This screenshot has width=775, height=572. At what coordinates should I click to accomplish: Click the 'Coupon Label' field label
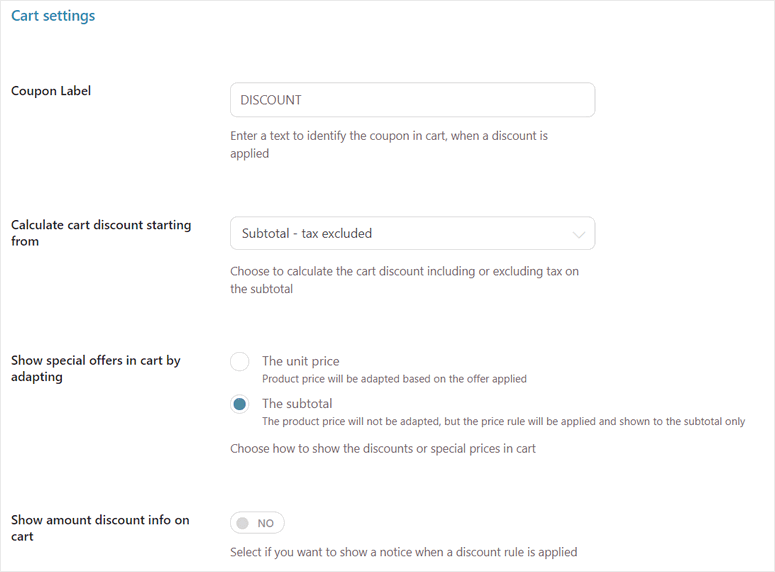[x=51, y=91]
